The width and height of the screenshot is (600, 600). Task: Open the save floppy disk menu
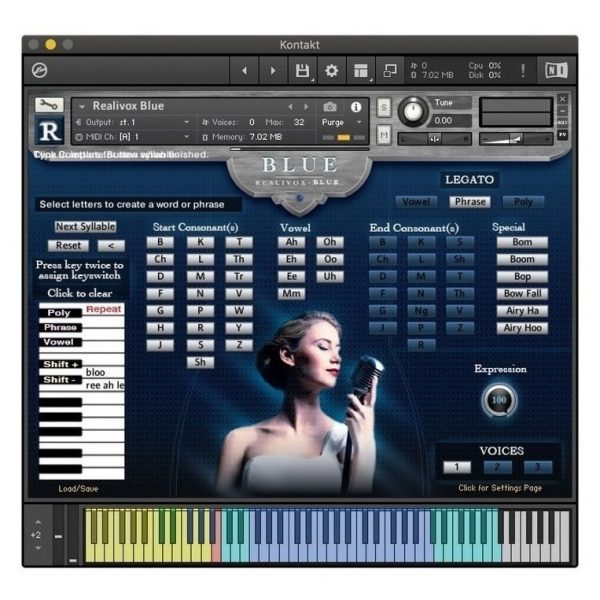point(302,70)
